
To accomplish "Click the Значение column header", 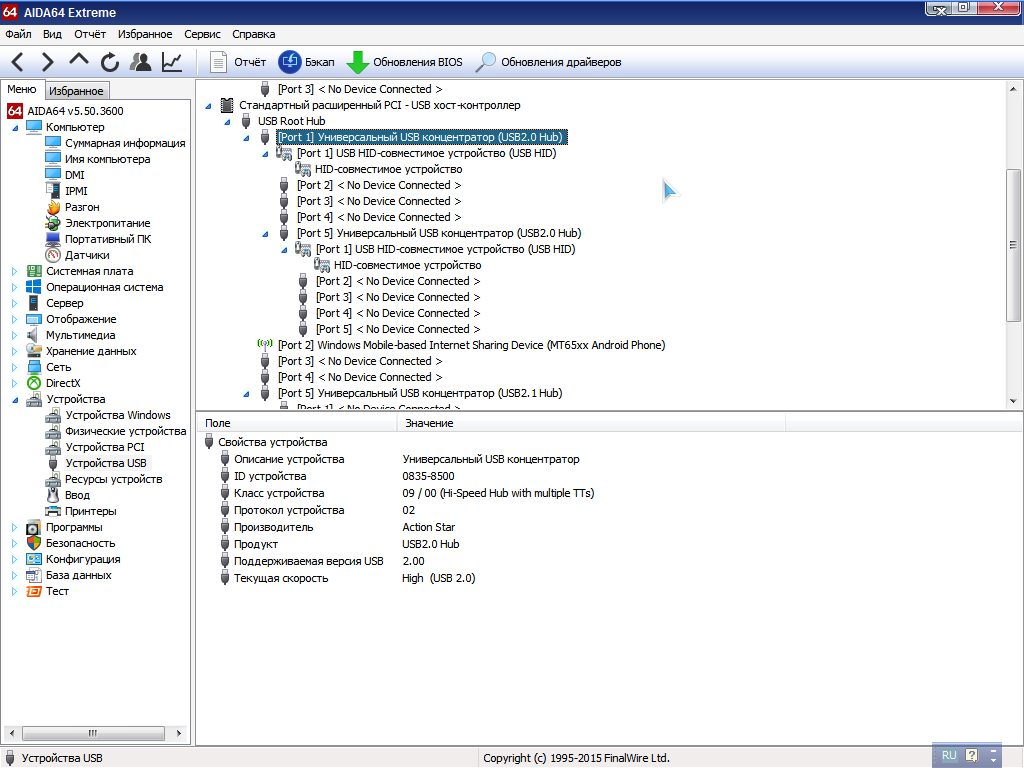I will (x=428, y=423).
